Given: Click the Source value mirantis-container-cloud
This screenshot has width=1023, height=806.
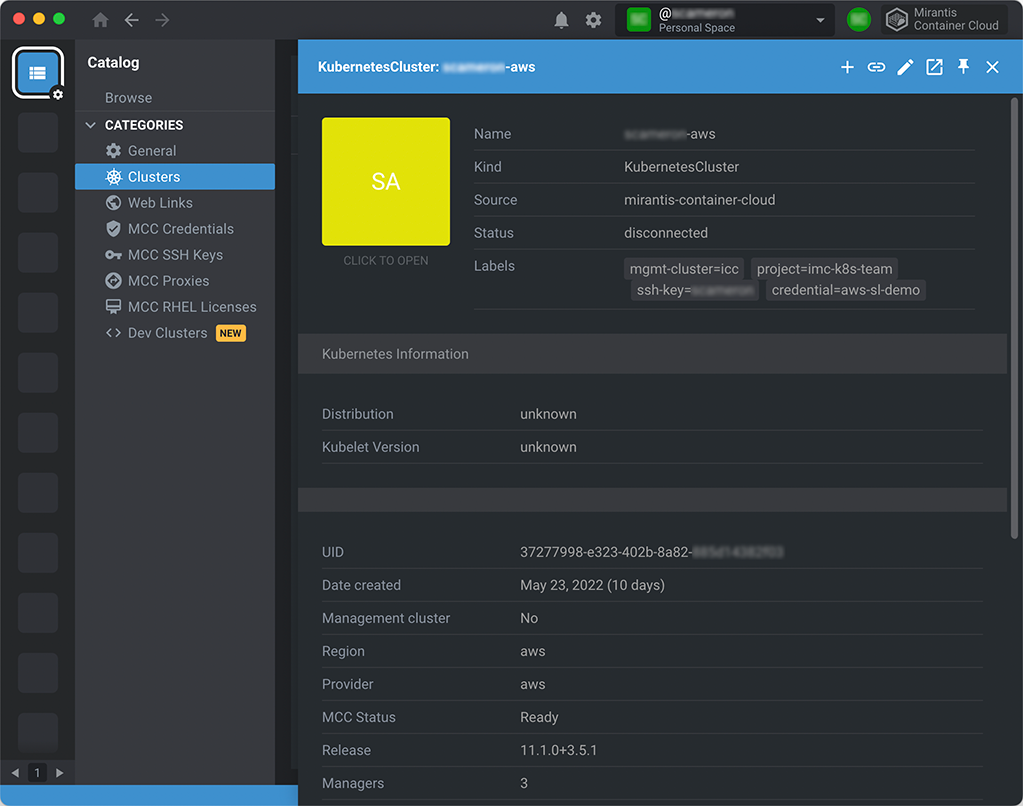Looking at the screenshot, I should 699,200.
